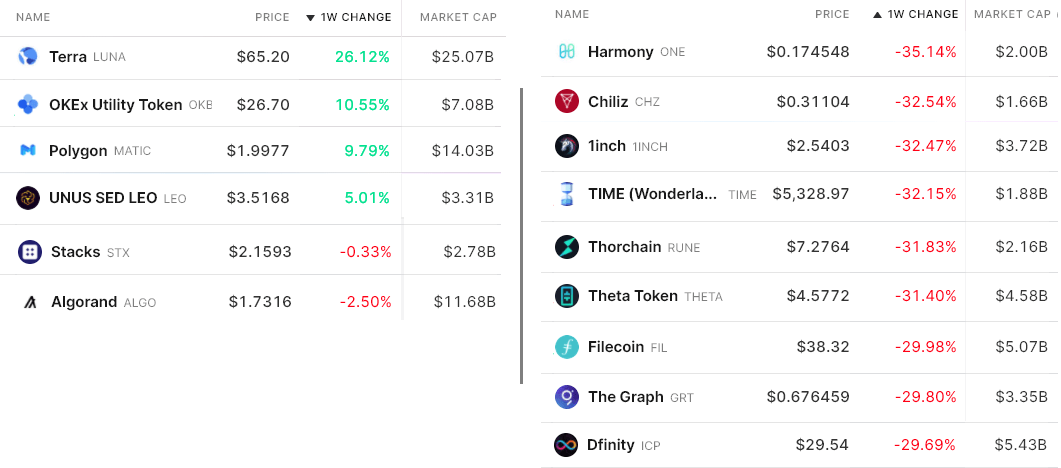Click the OKEx Utility Token icon
Image resolution: width=1061 pixels, height=468 pixels.
tap(28, 104)
